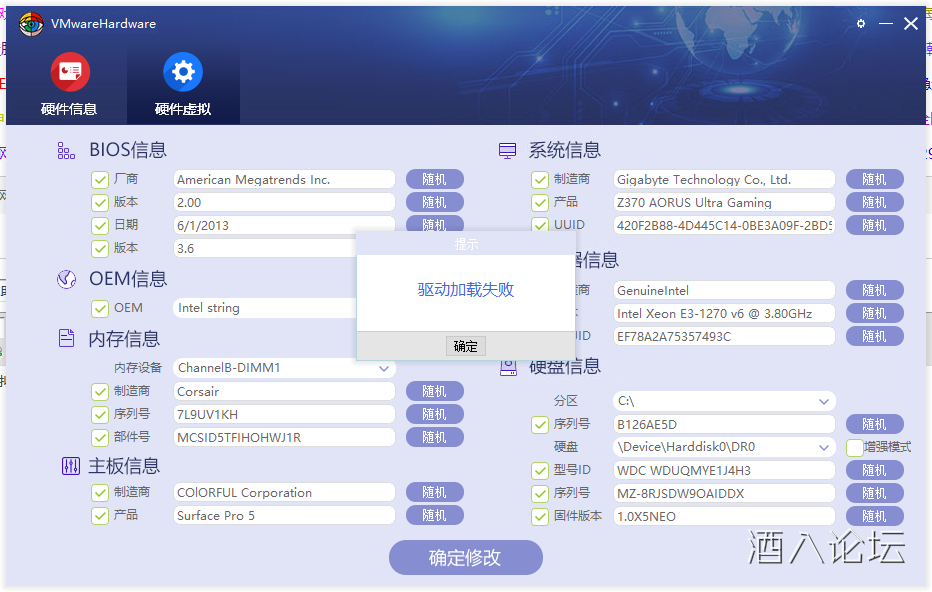932x592 pixels.
Task: Randomize the BIOS 厂商 value
Action: 434,180
